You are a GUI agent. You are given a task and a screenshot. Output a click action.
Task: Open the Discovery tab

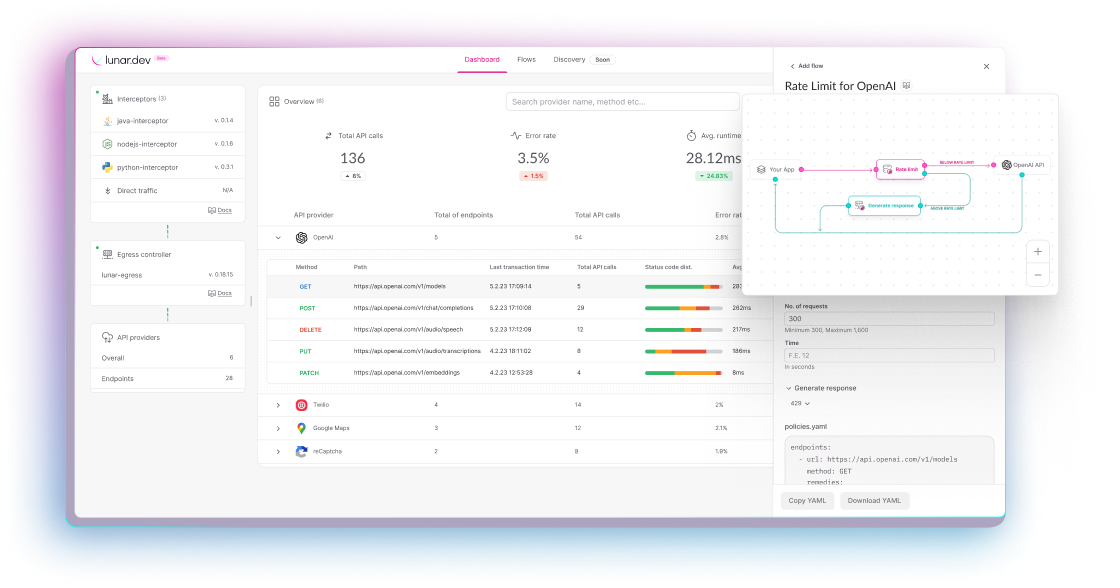point(569,60)
